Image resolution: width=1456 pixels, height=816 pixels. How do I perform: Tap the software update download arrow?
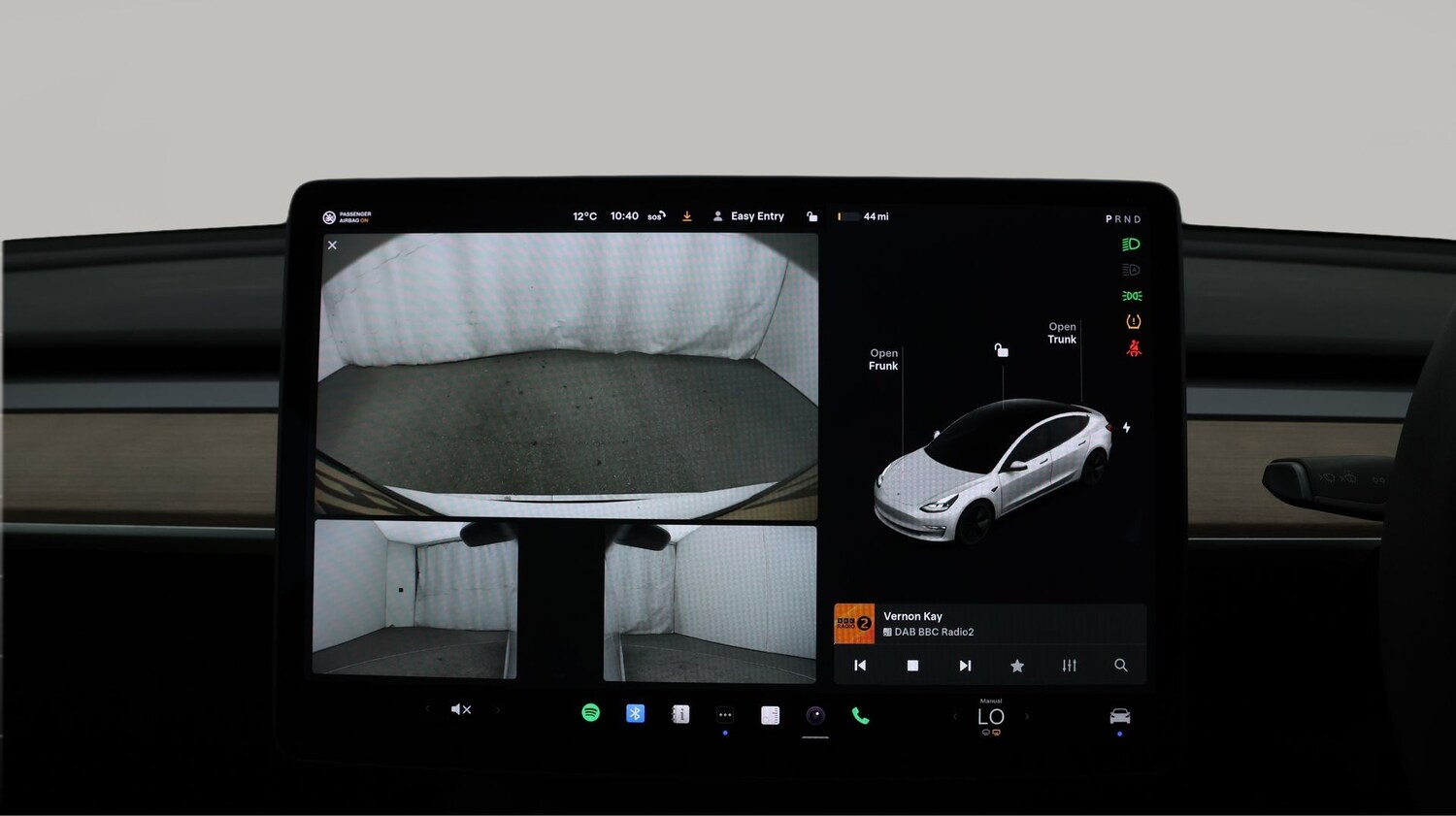(x=687, y=215)
